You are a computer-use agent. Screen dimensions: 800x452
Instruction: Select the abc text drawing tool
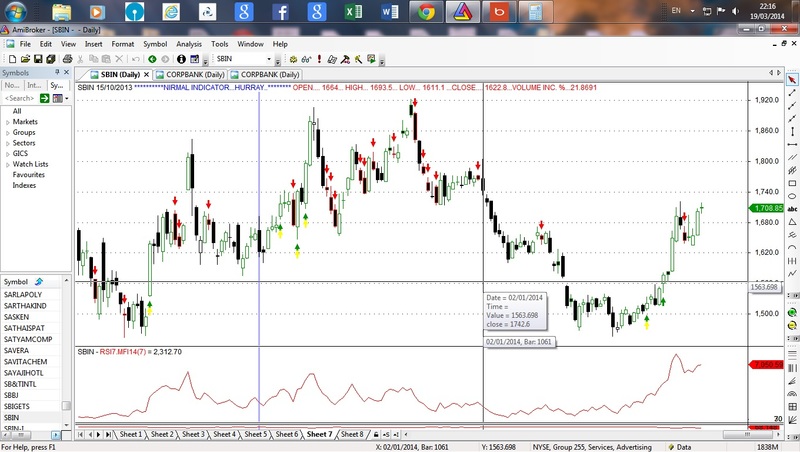(x=792, y=209)
